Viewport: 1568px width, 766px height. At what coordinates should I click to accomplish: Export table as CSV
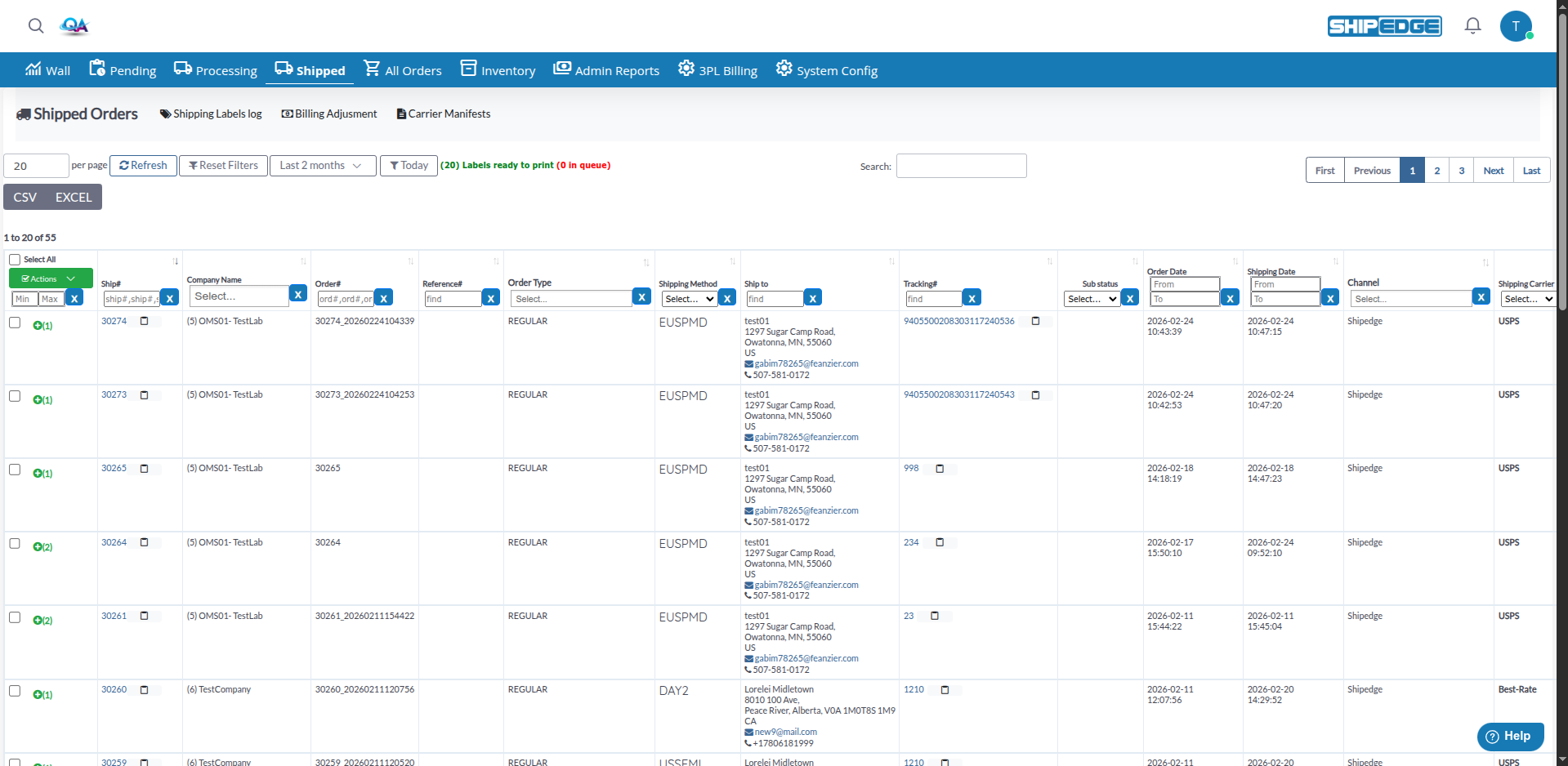[25, 198]
